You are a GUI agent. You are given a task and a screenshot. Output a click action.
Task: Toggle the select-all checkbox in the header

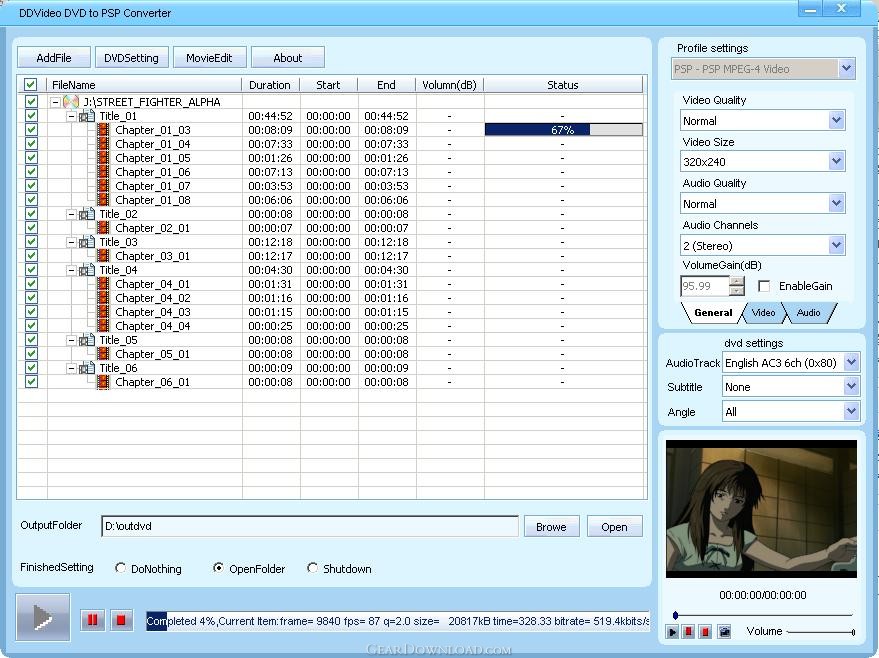coord(31,85)
